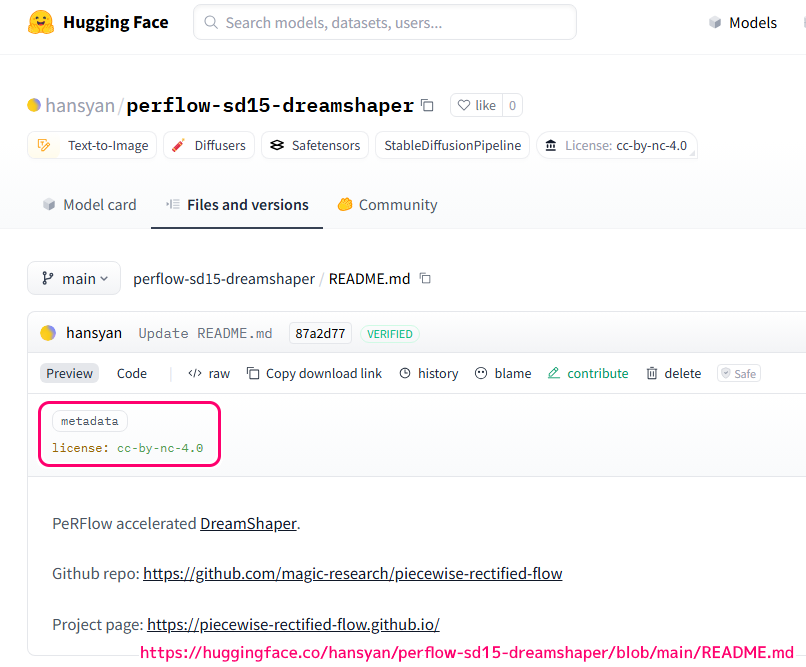The image size is (806, 667).
Task: Click the contribute pencil icon
Action: coord(554,373)
